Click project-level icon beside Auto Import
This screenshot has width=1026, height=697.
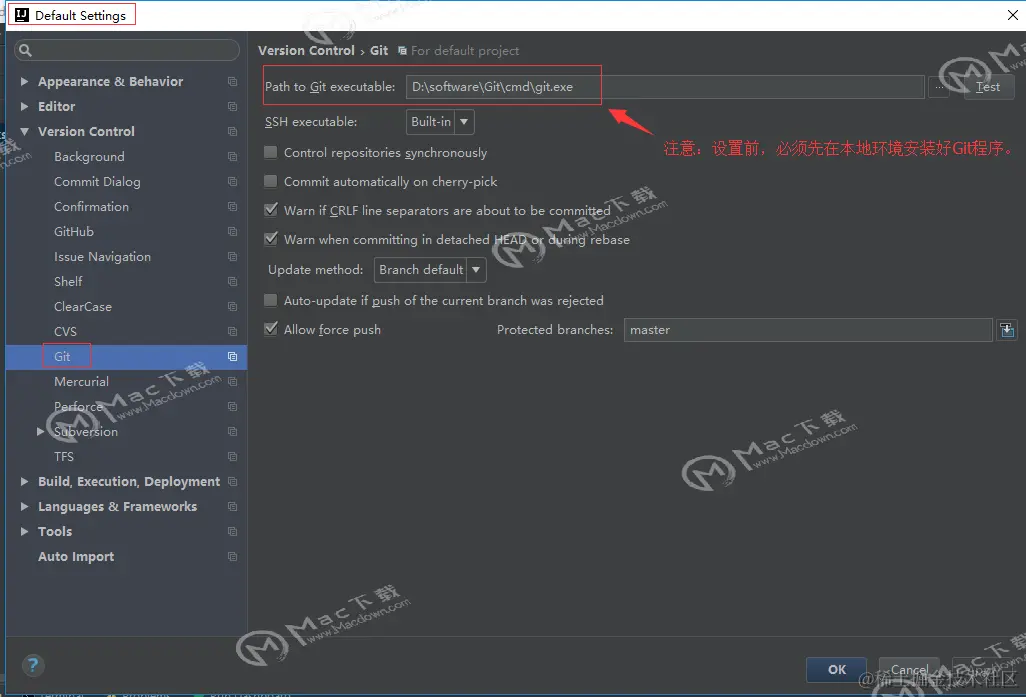[x=232, y=556]
